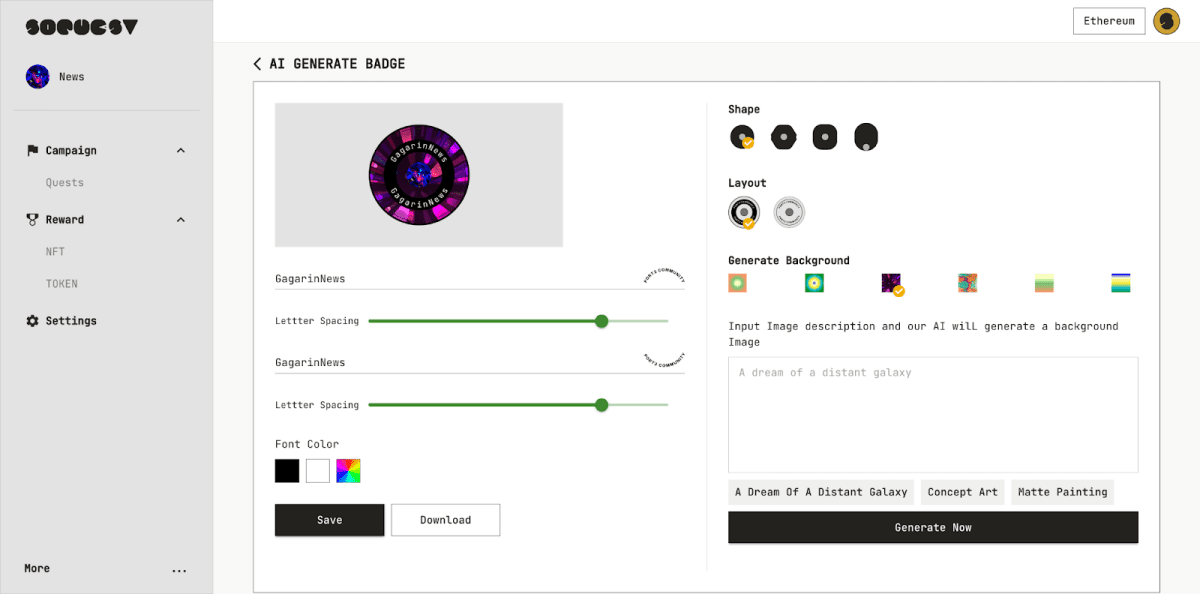Pick the rainbow font color swatch
The image size is (1200, 594).
coord(348,471)
